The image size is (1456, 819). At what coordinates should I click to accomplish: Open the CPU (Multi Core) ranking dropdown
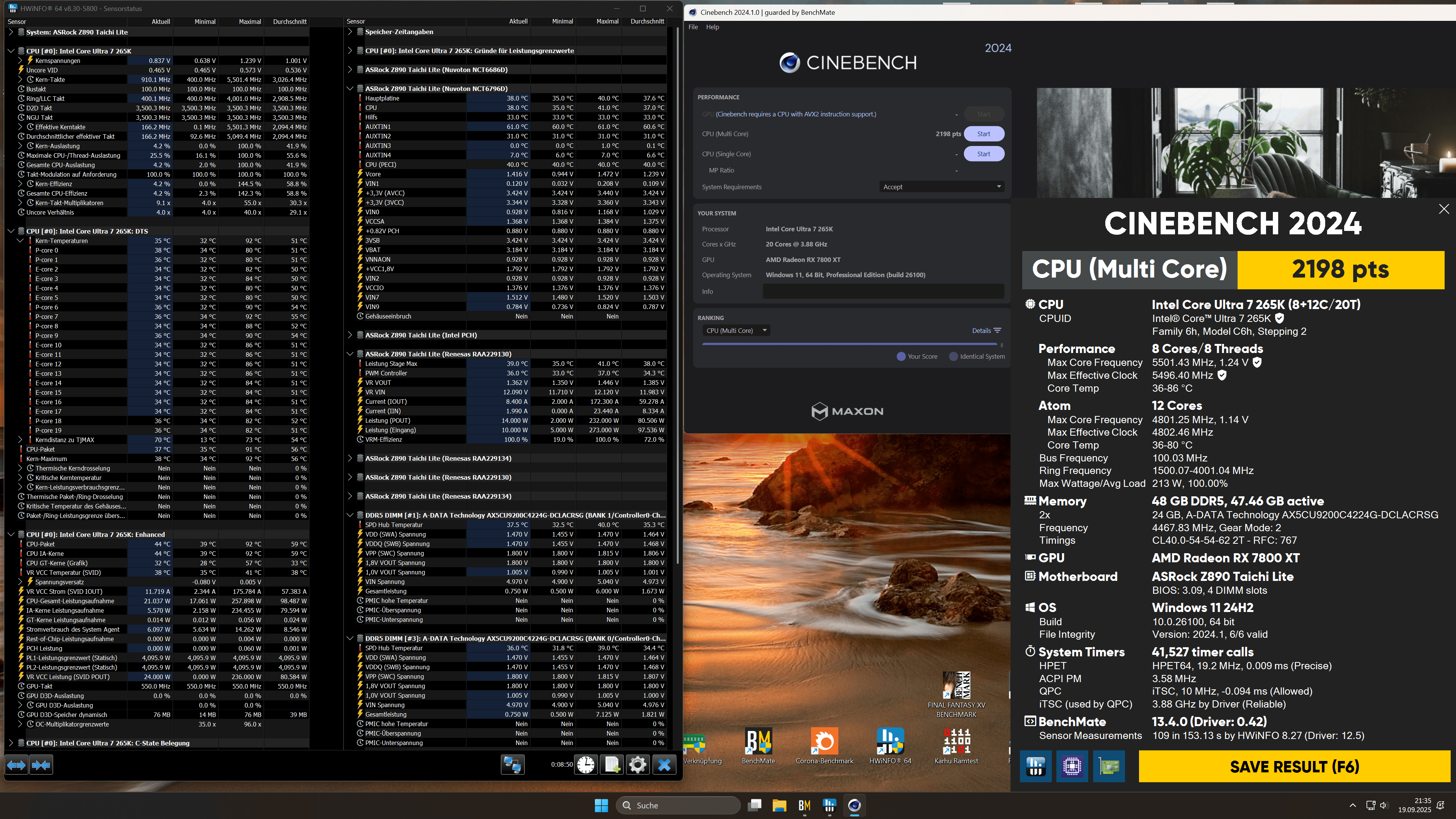(x=736, y=331)
